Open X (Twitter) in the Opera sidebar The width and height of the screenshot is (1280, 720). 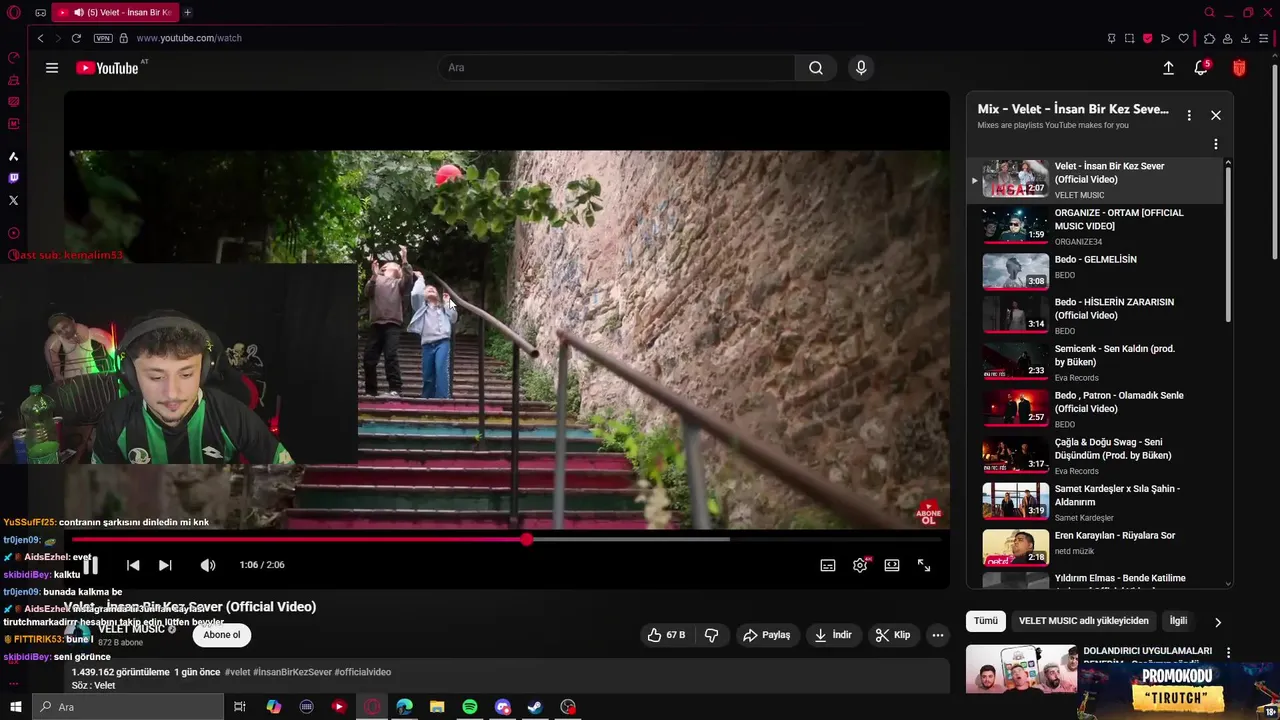[x=13, y=200]
